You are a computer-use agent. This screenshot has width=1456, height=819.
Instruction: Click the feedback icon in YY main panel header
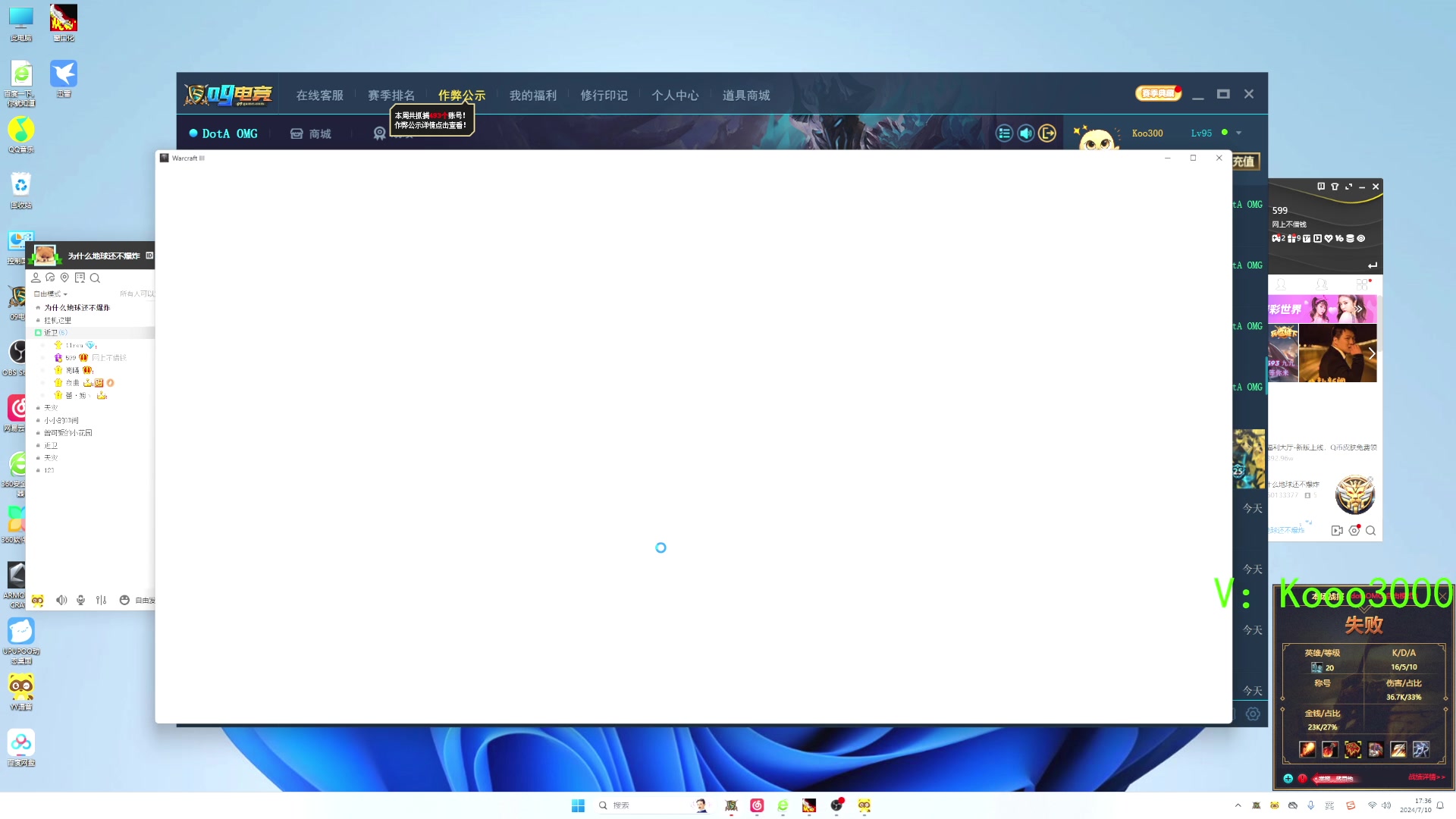[x=1321, y=186]
